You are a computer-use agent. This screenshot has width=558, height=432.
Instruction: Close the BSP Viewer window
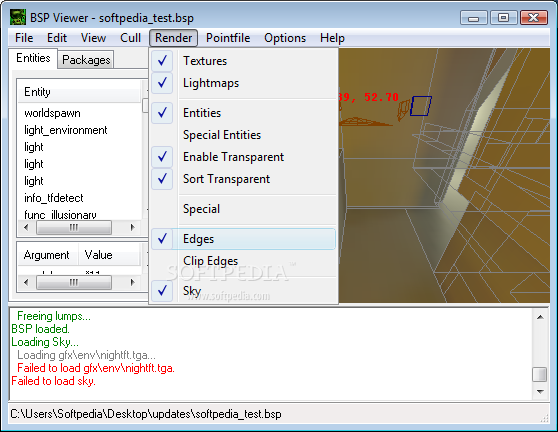pyautogui.click(x=533, y=18)
